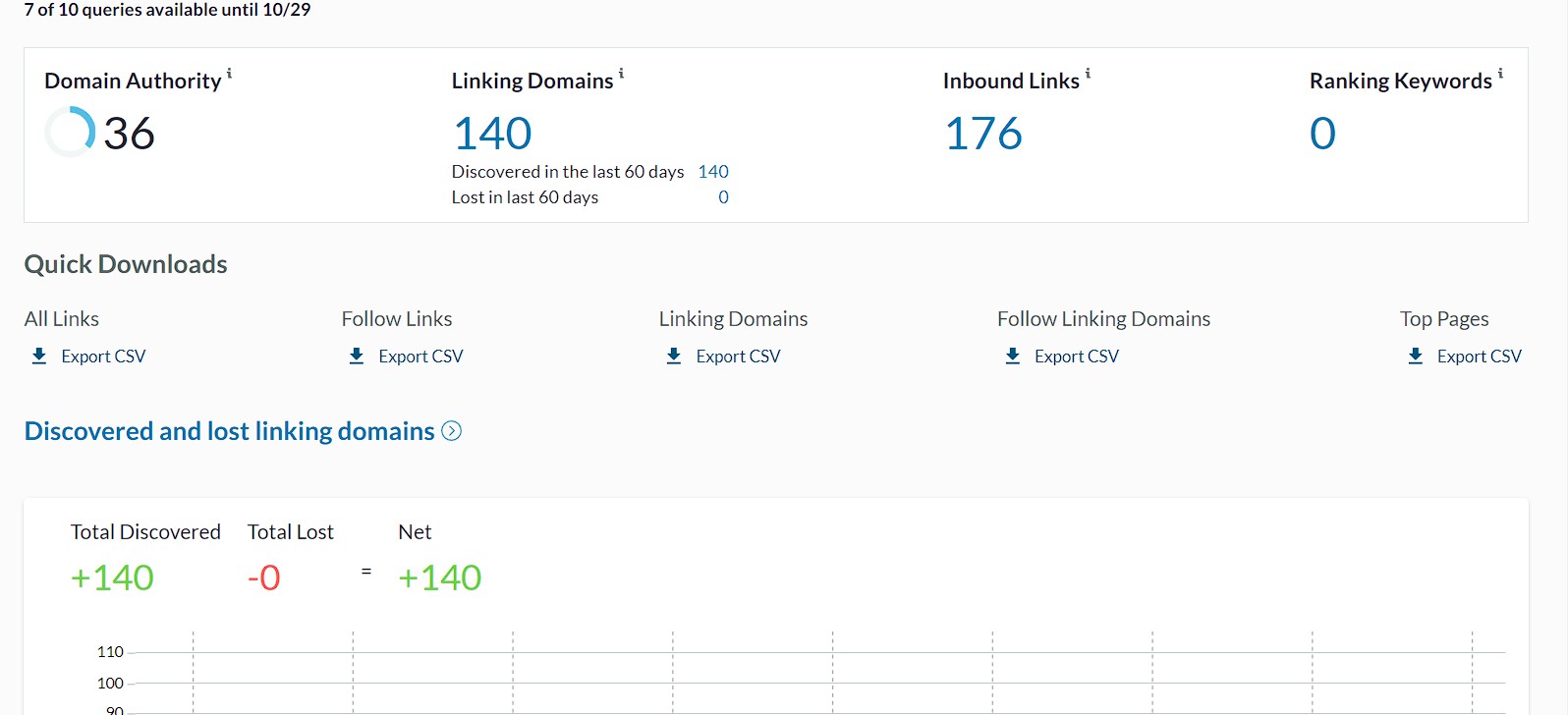Click download icon under All Links

tap(39, 356)
